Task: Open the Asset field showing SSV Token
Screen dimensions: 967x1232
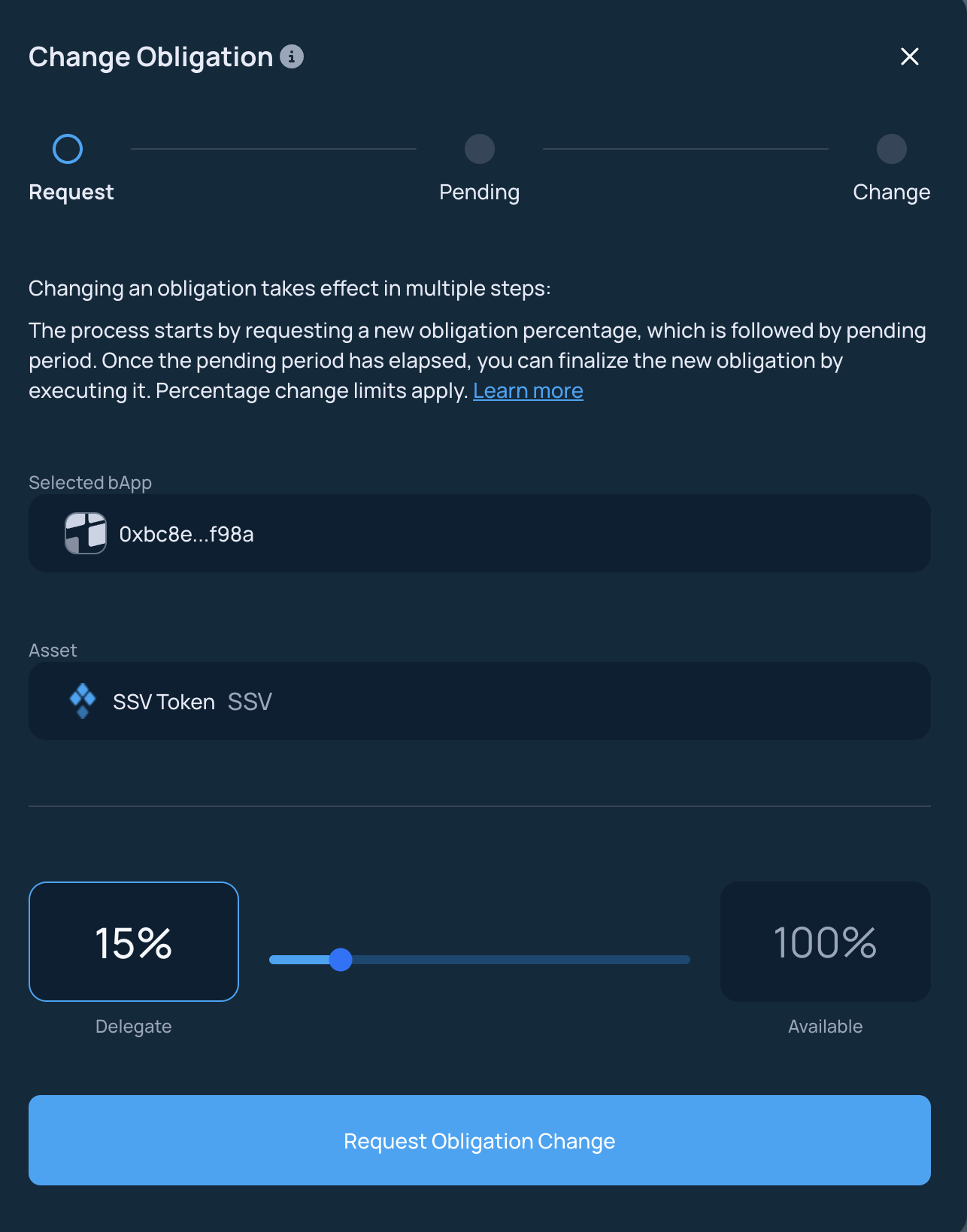Action: pyautogui.click(x=480, y=701)
